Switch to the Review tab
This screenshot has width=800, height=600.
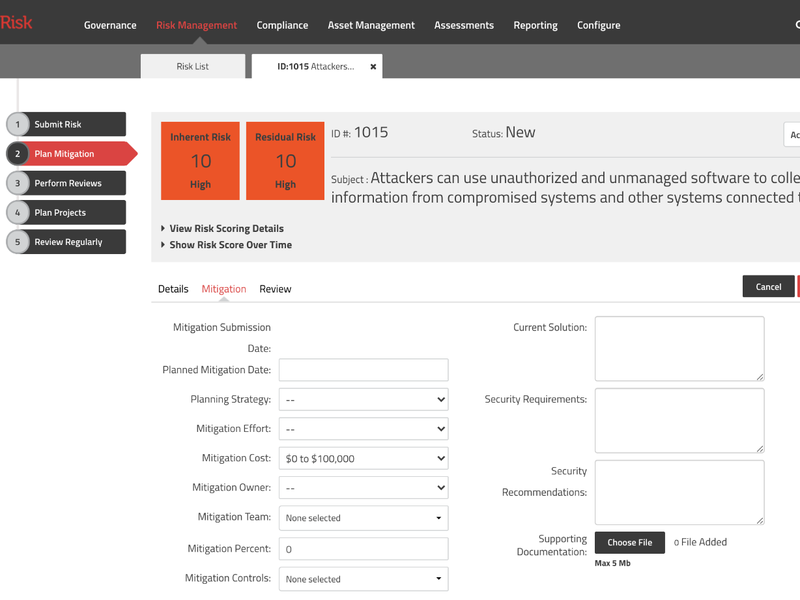tap(275, 289)
